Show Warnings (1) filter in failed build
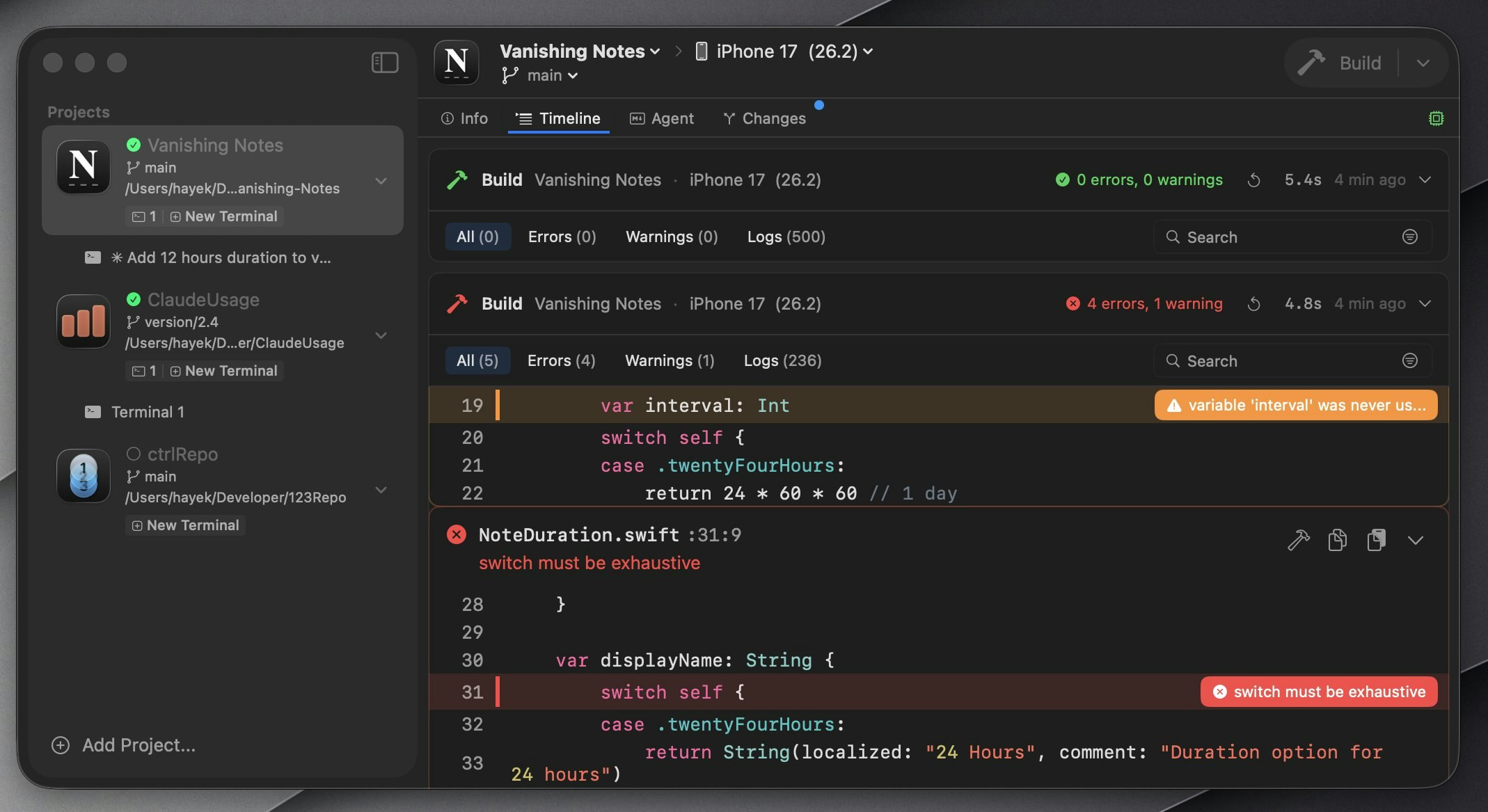The width and height of the screenshot is (1488, 812). point(670,361)
